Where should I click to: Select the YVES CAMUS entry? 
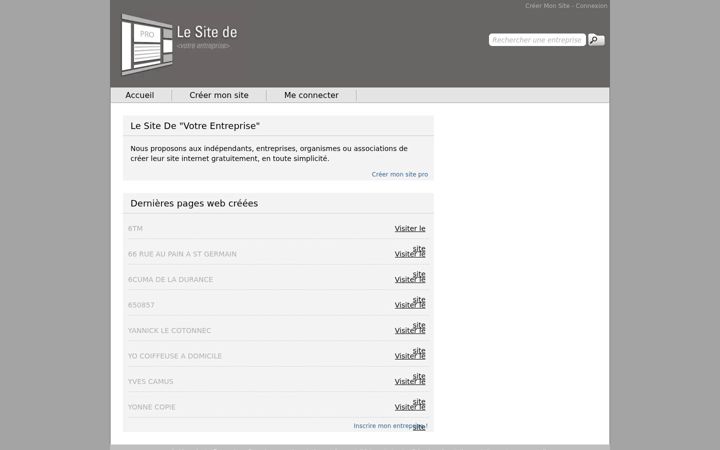click(x=151, y=382)
